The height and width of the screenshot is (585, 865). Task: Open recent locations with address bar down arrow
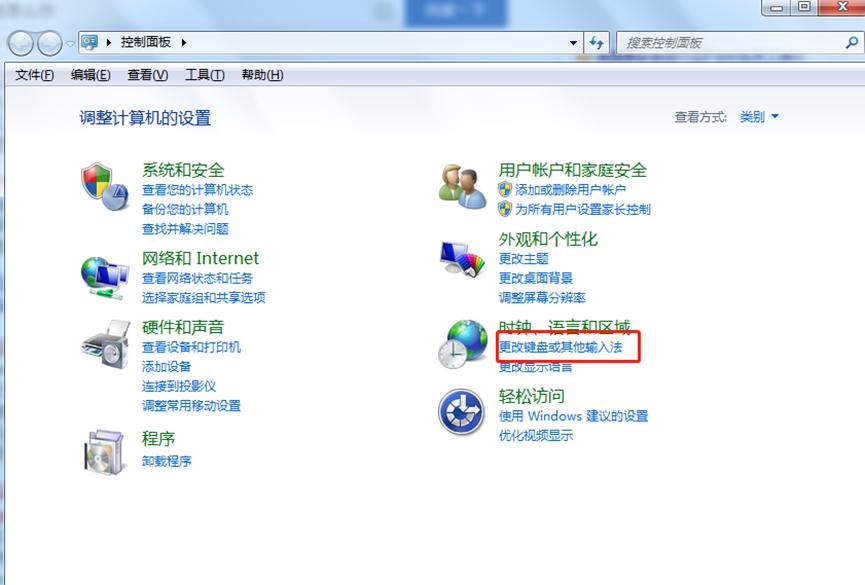click(x=571, y=43)
